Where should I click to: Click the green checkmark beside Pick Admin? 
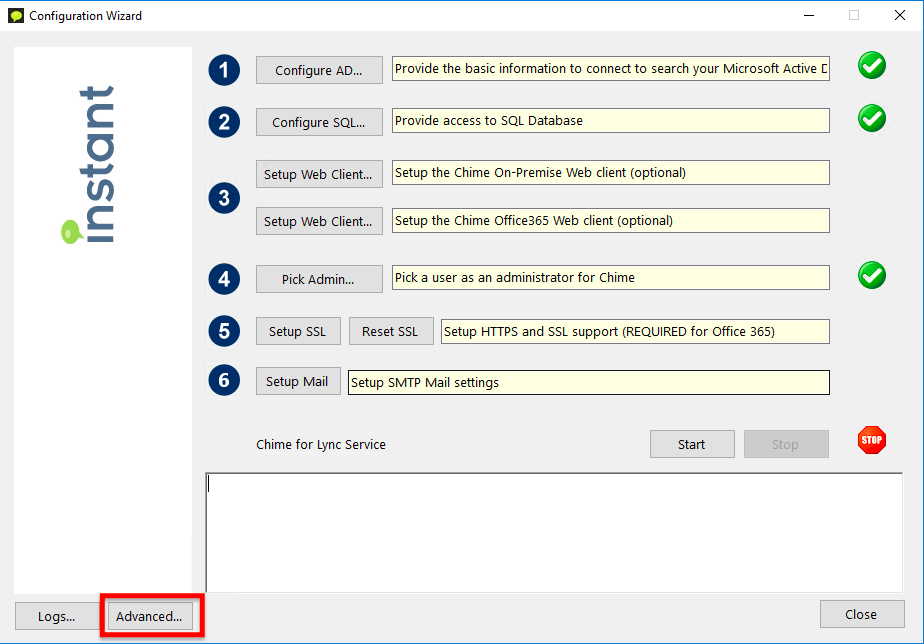point(872,275)
